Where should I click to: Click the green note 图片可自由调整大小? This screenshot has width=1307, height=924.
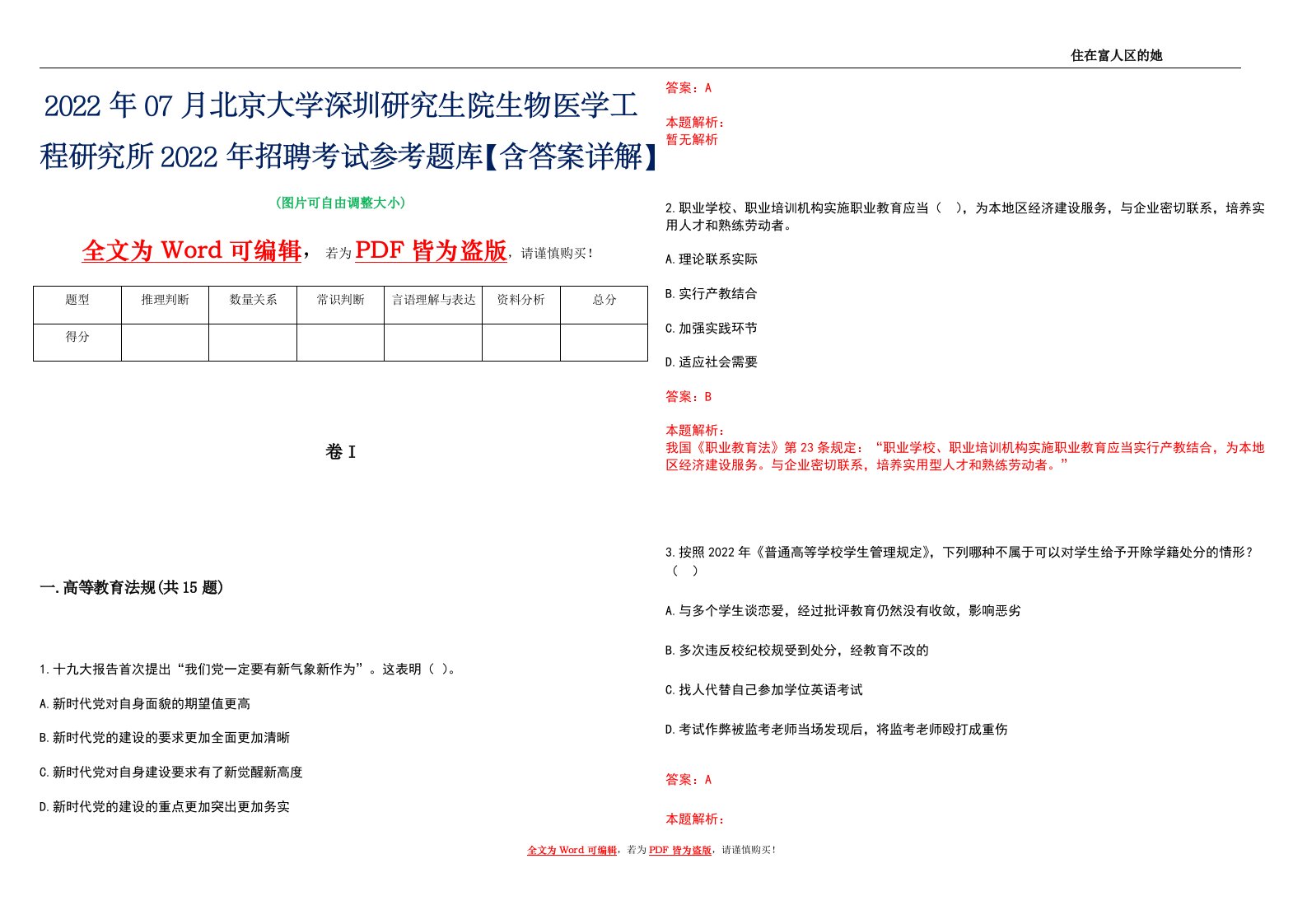pyautogui.click(x=341, y=203)
